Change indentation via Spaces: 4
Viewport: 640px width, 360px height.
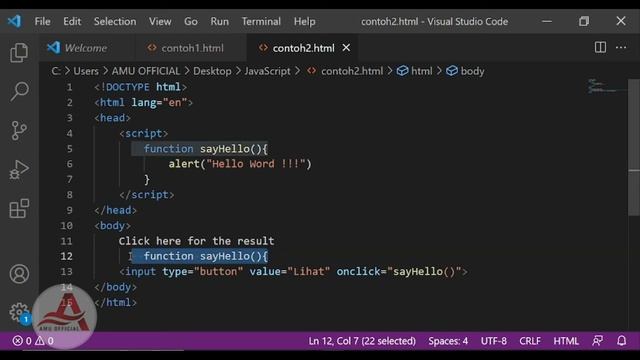coord(448,340)
